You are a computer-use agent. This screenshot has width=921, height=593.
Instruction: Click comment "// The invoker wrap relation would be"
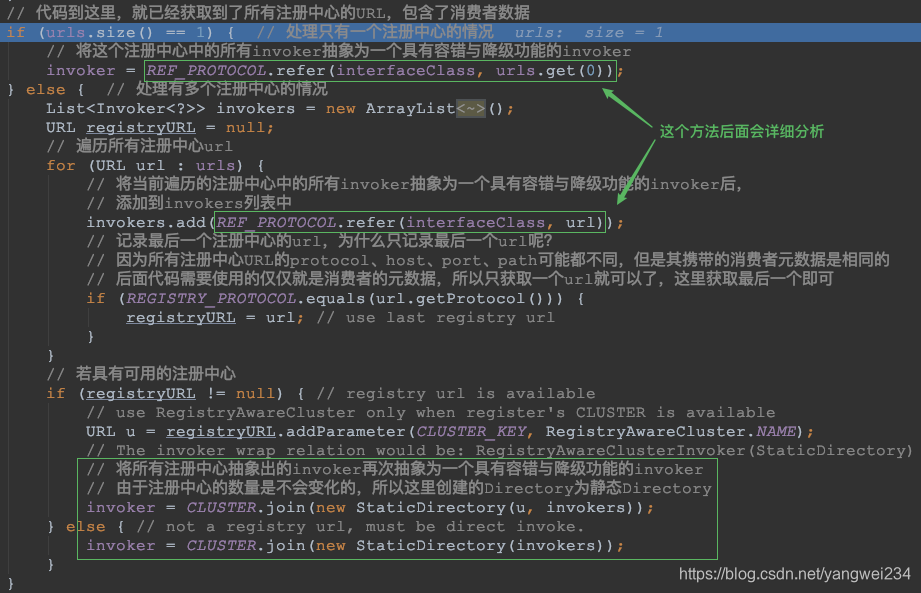pos(499,450)
